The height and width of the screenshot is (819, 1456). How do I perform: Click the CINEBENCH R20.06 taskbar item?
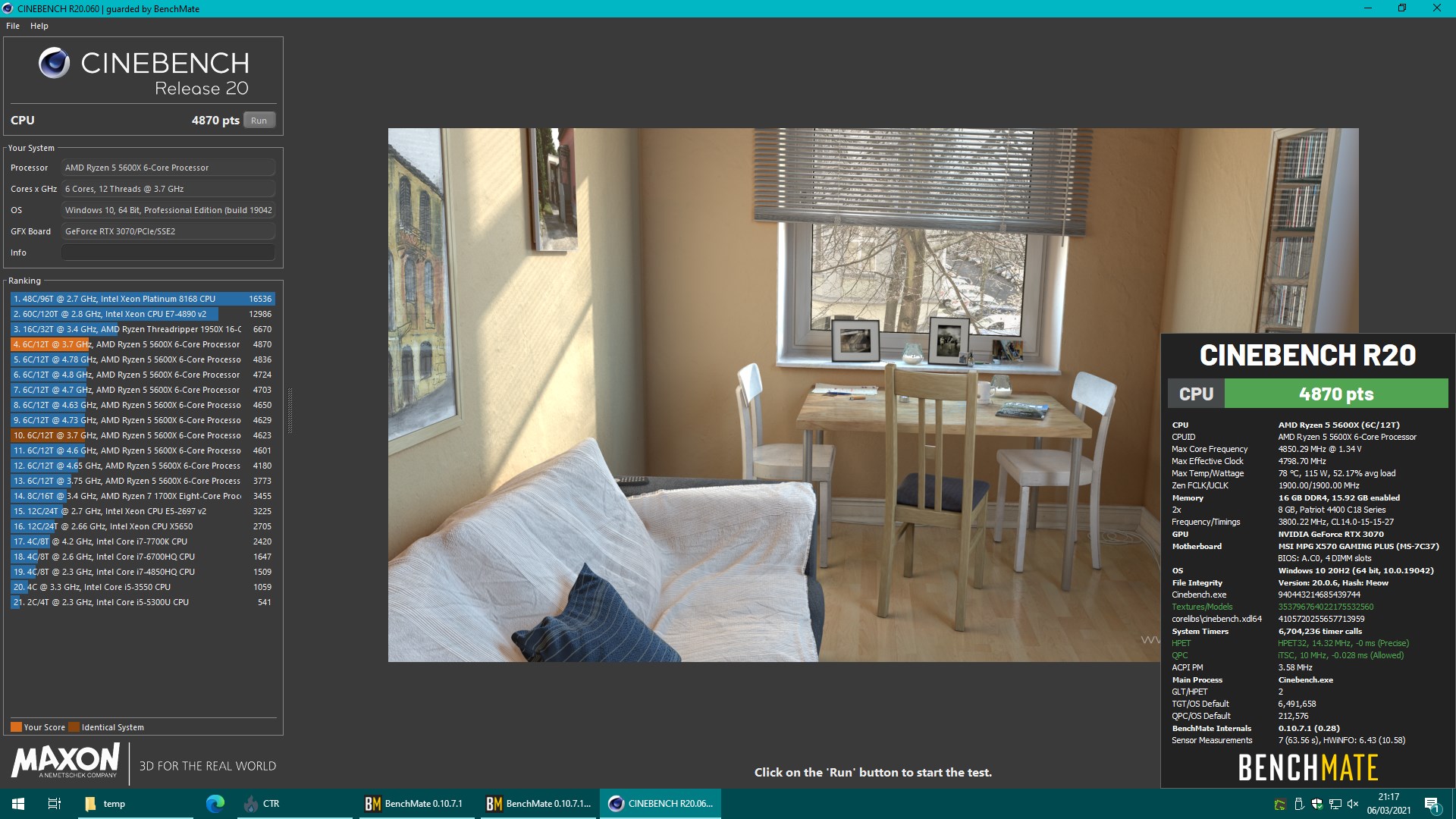click(x=661, y=804)
